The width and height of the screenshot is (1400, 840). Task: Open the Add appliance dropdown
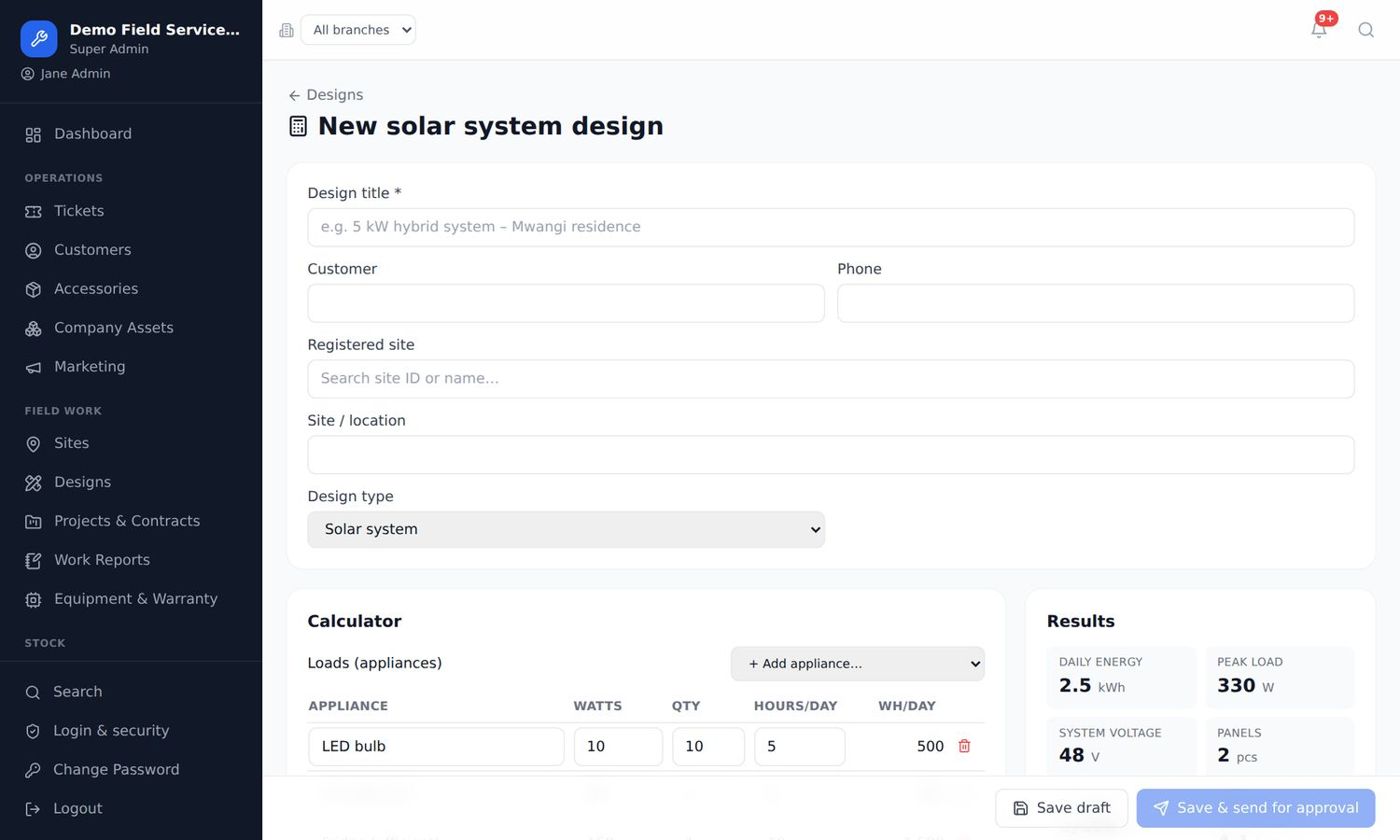pyautogui.click(x=857, y=664)
